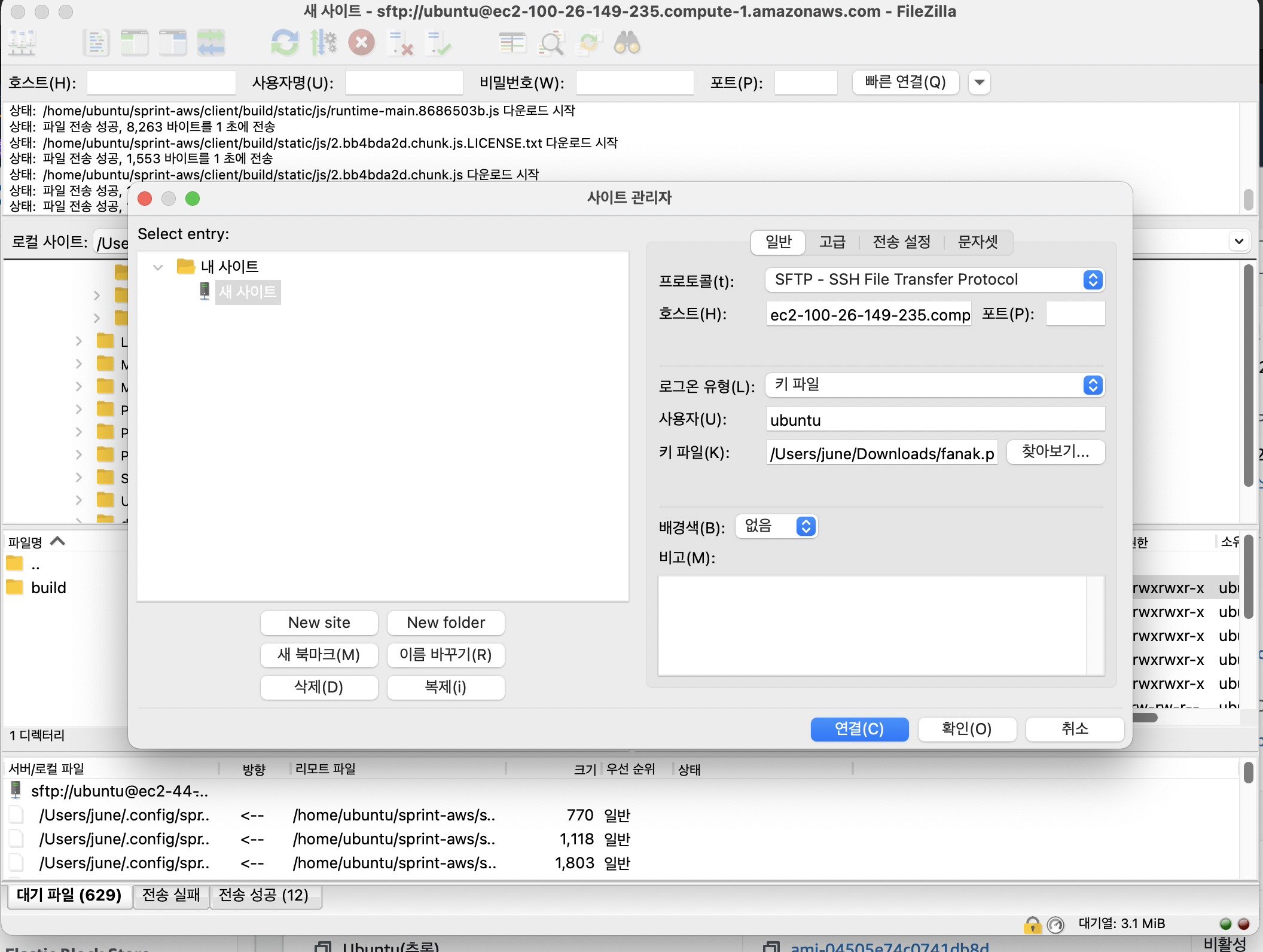The image size is (1263, 952).
Task: Click the build folder icon in local list
Action: coord(14,587)
